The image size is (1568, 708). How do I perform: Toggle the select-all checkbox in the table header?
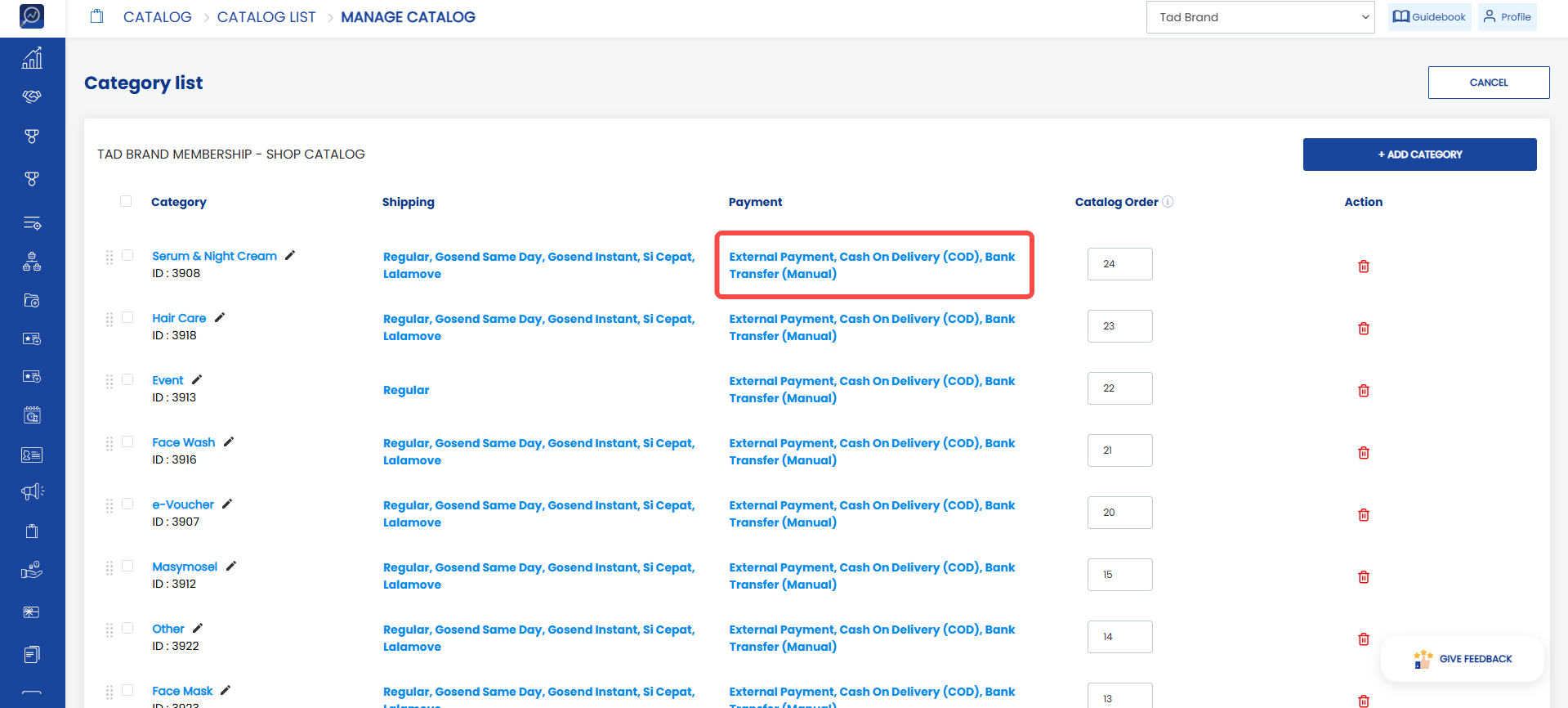(126, 201)
